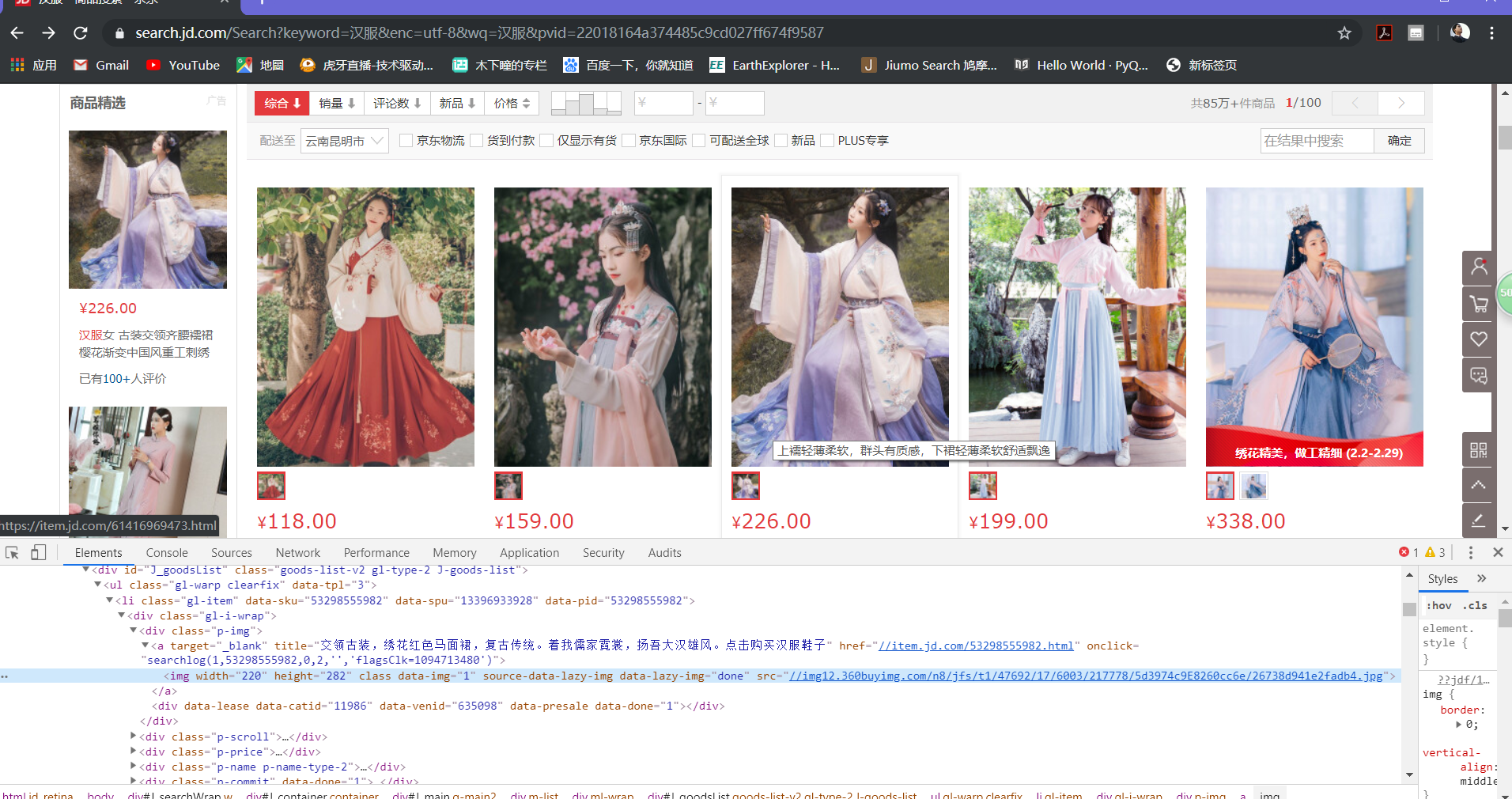Open the 地图 maps bookmark
Viewport: 1512px width, 799px height.
pyautogui.click(x=260, y=65)
